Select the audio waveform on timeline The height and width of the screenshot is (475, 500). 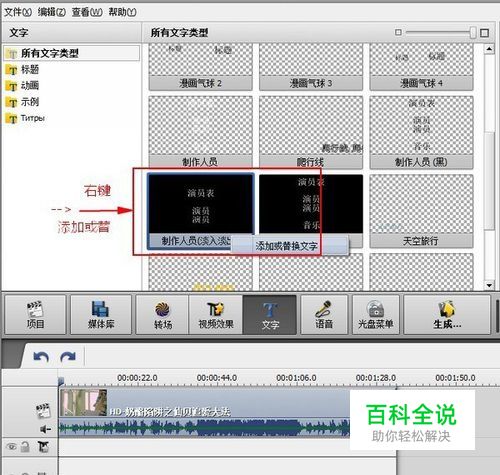[204, 428]
